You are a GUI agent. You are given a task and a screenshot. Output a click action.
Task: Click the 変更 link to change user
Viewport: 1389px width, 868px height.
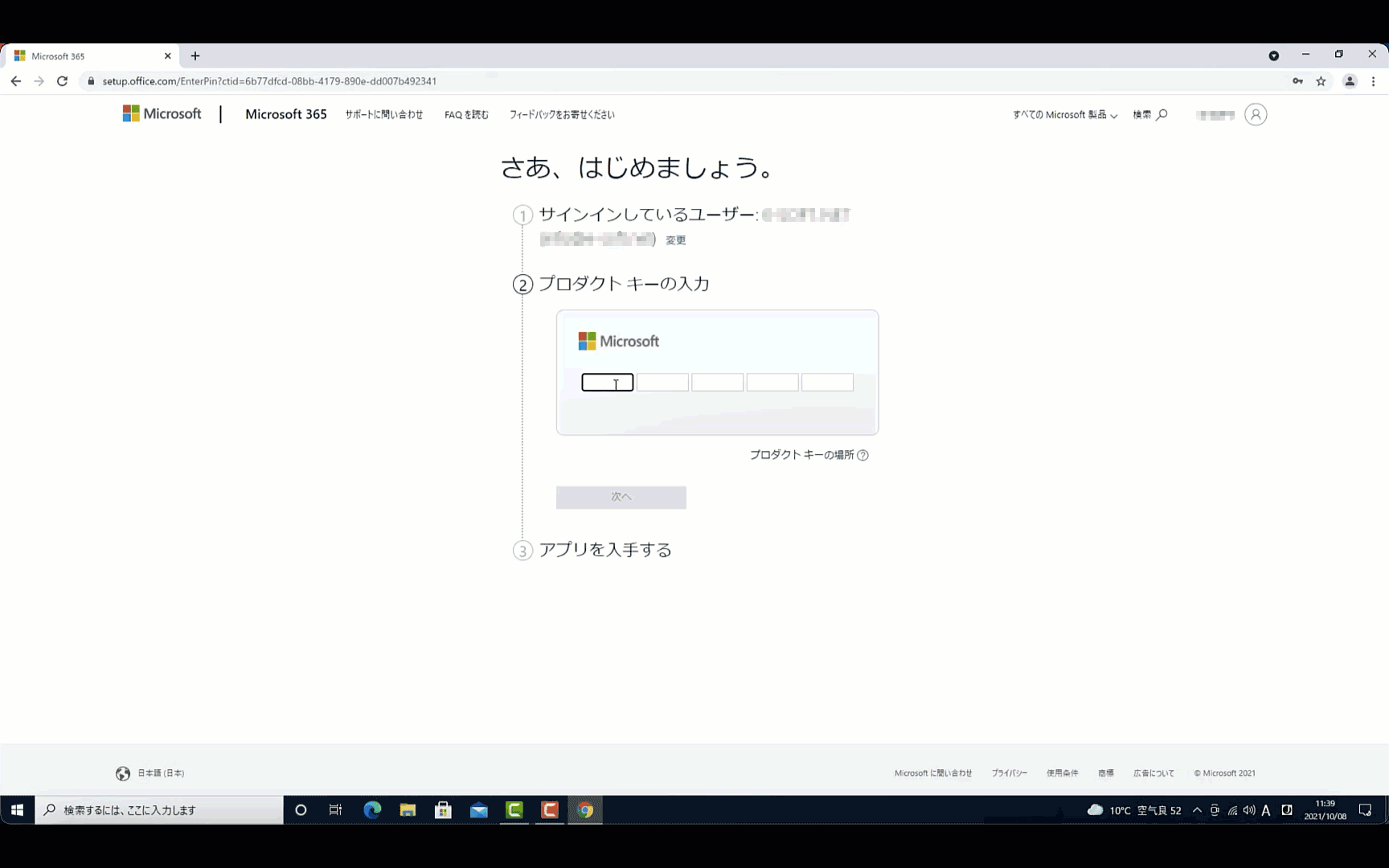[x=676, y=240]
